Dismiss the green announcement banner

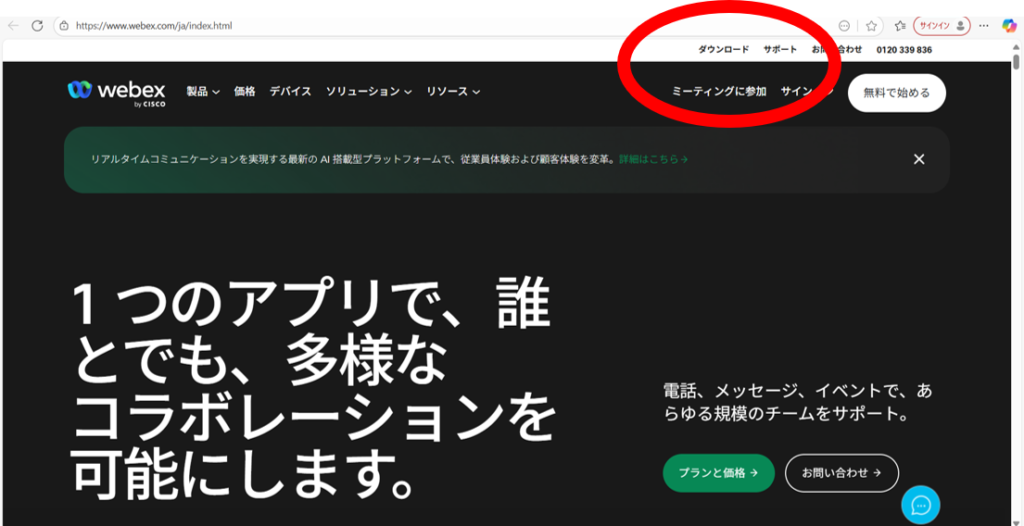click(x=918, y=159)
